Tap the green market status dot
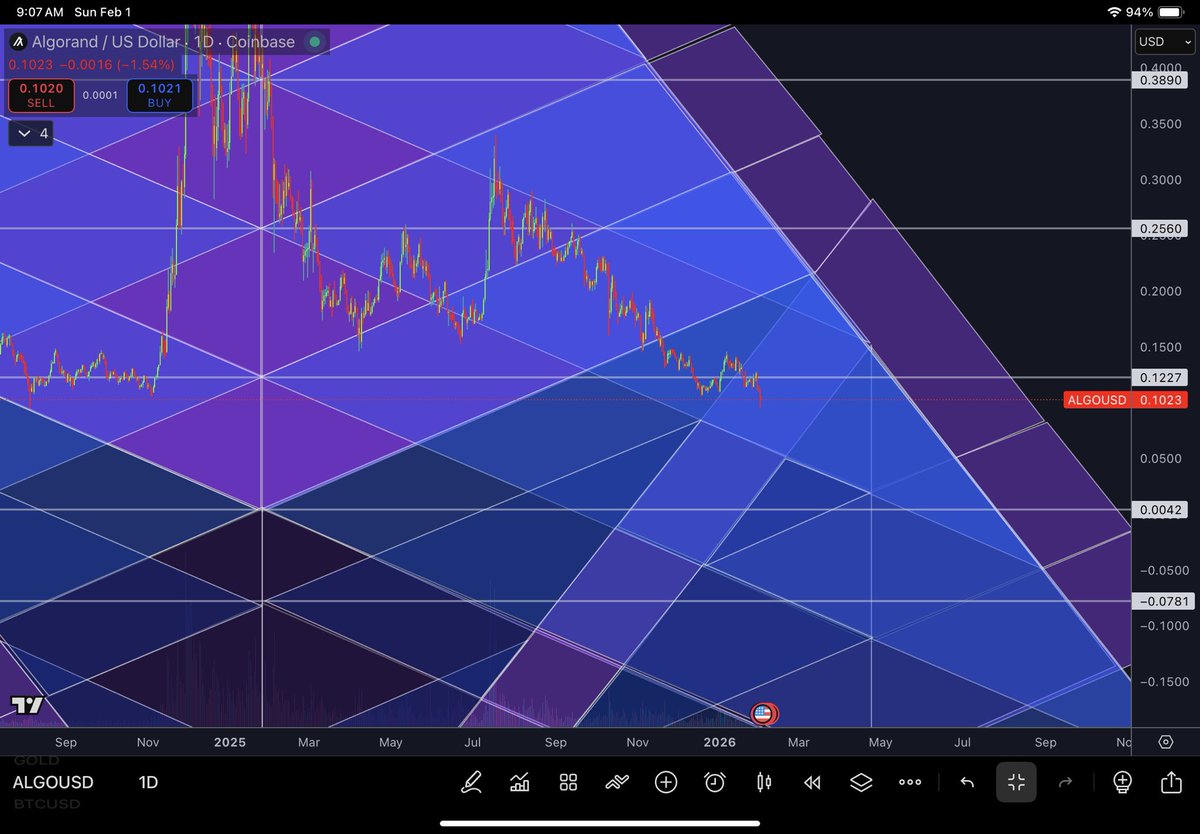 (x=314, y=42)
